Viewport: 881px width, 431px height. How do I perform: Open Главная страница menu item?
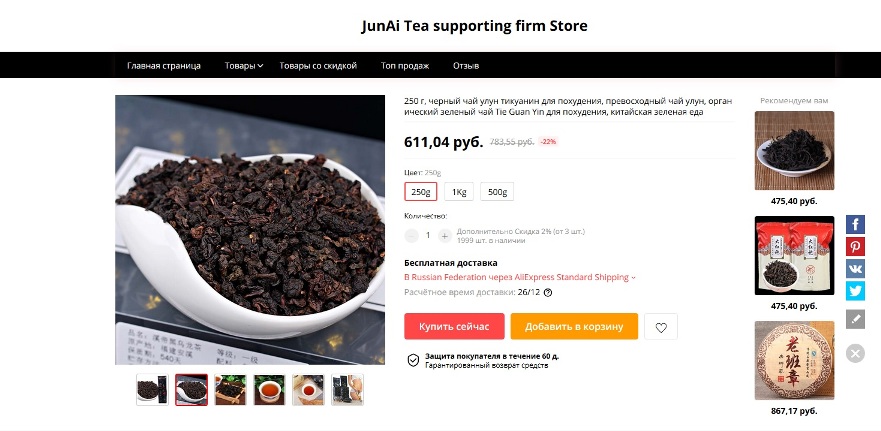point(164,66)
